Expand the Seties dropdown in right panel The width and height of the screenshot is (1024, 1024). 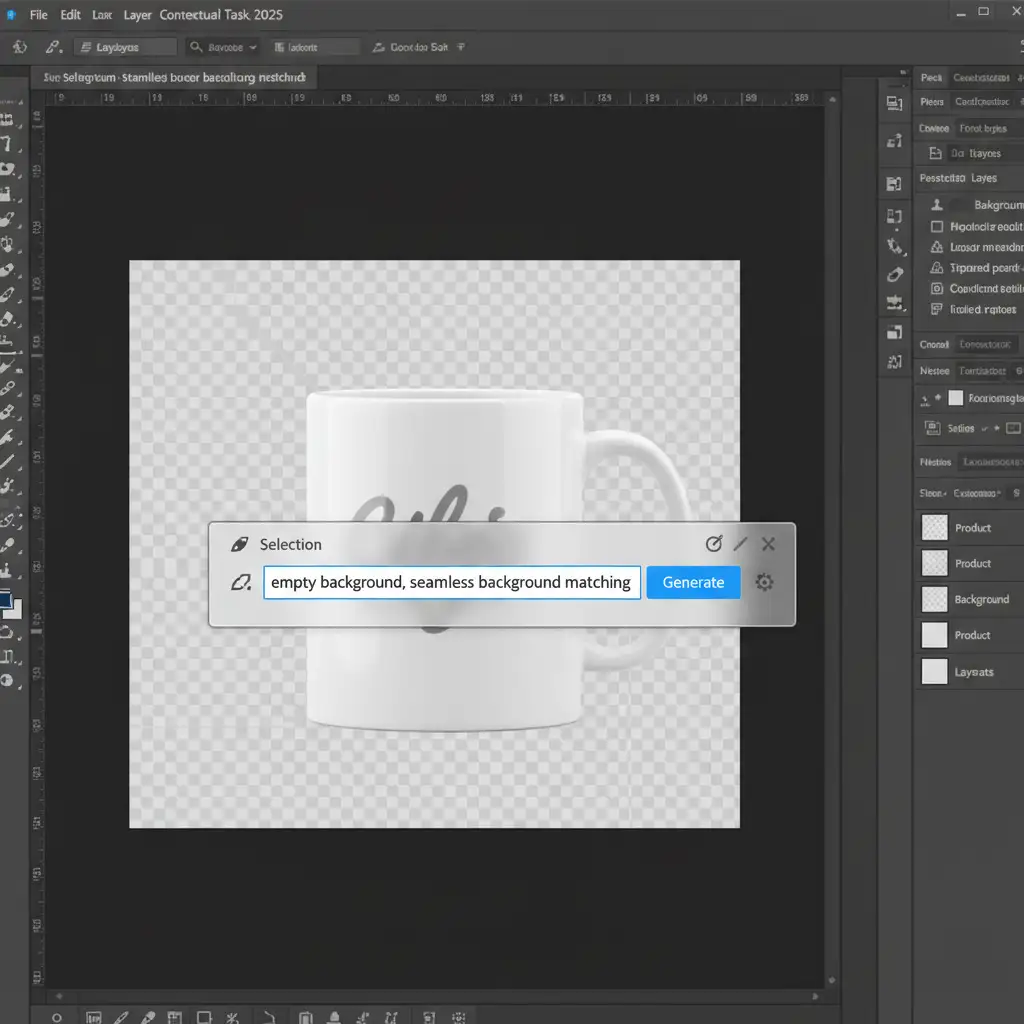[x=984, y=428]
